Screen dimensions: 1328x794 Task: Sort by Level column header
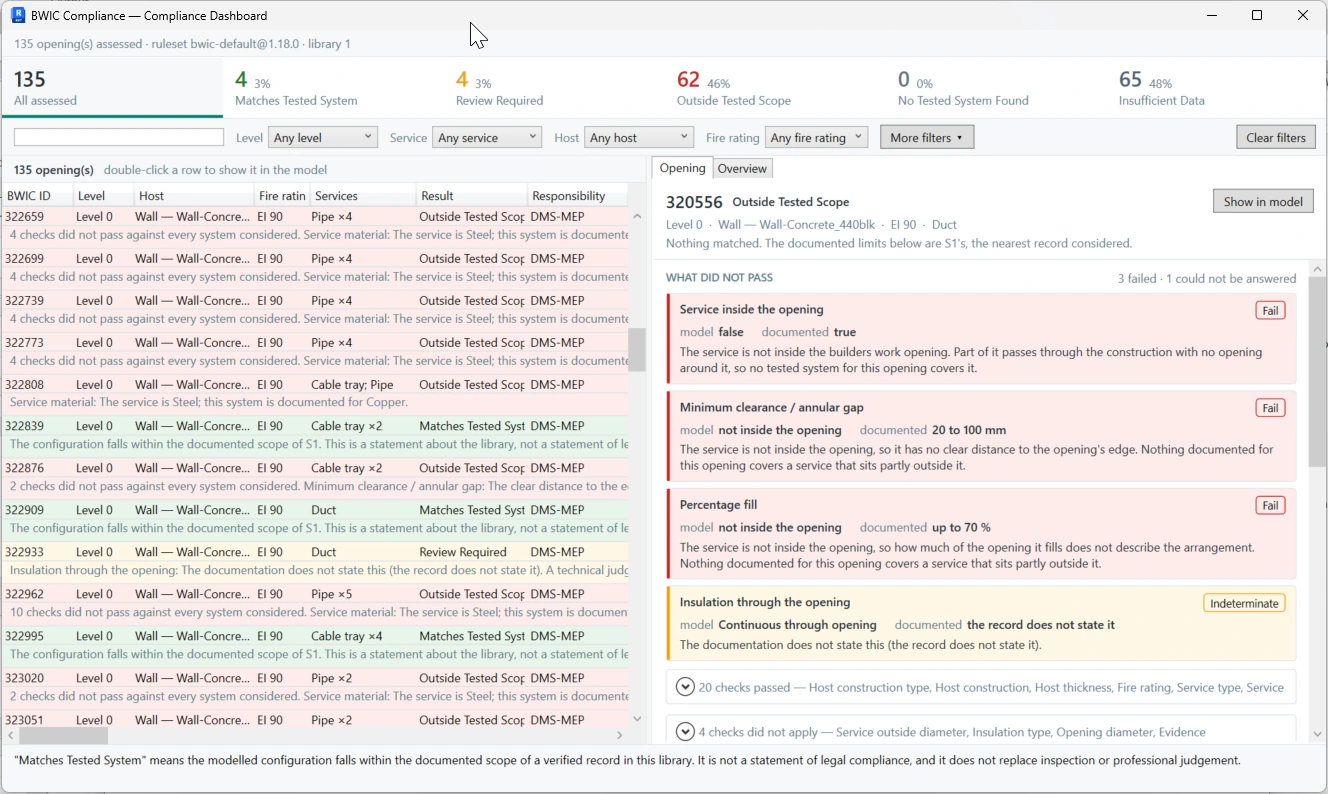[x=102, y=196]
